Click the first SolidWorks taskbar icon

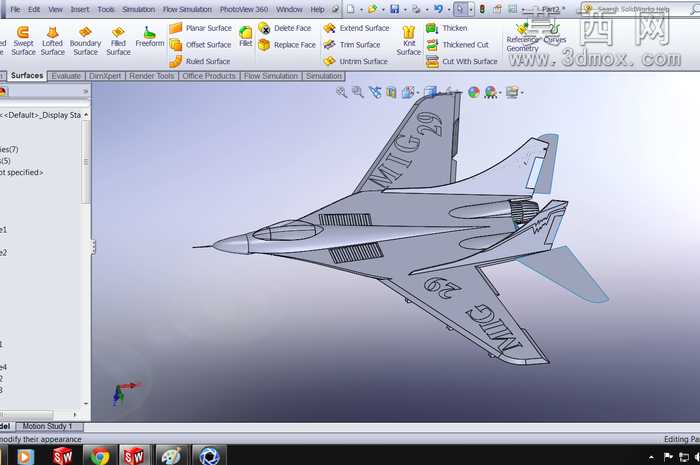click(x=62, y=456)
